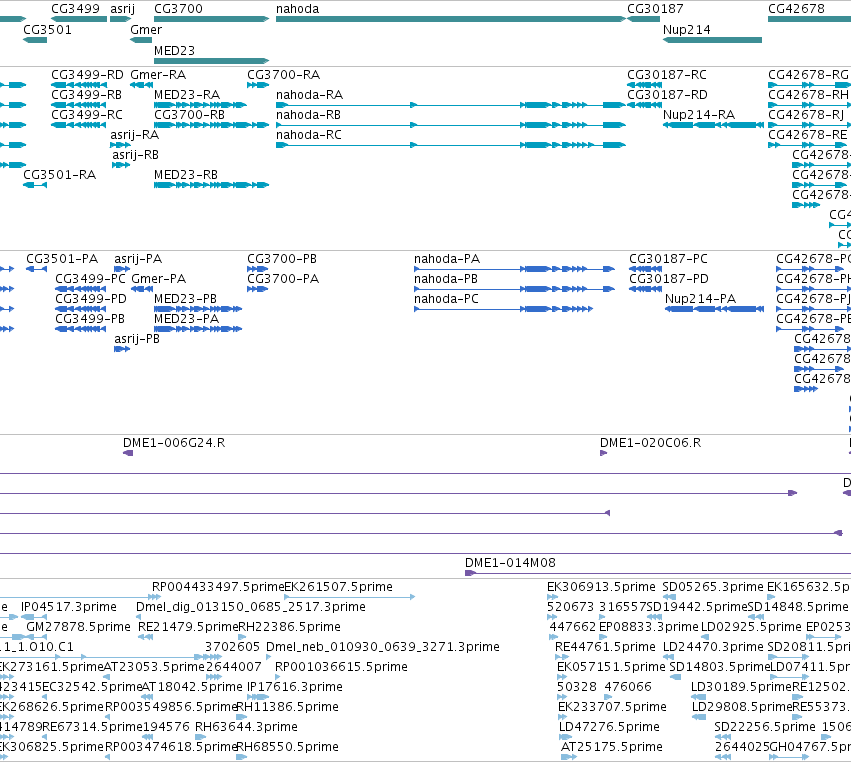Open the CG3700 gene label
This screenshot has width=851, height=762.
pos(179,9)
